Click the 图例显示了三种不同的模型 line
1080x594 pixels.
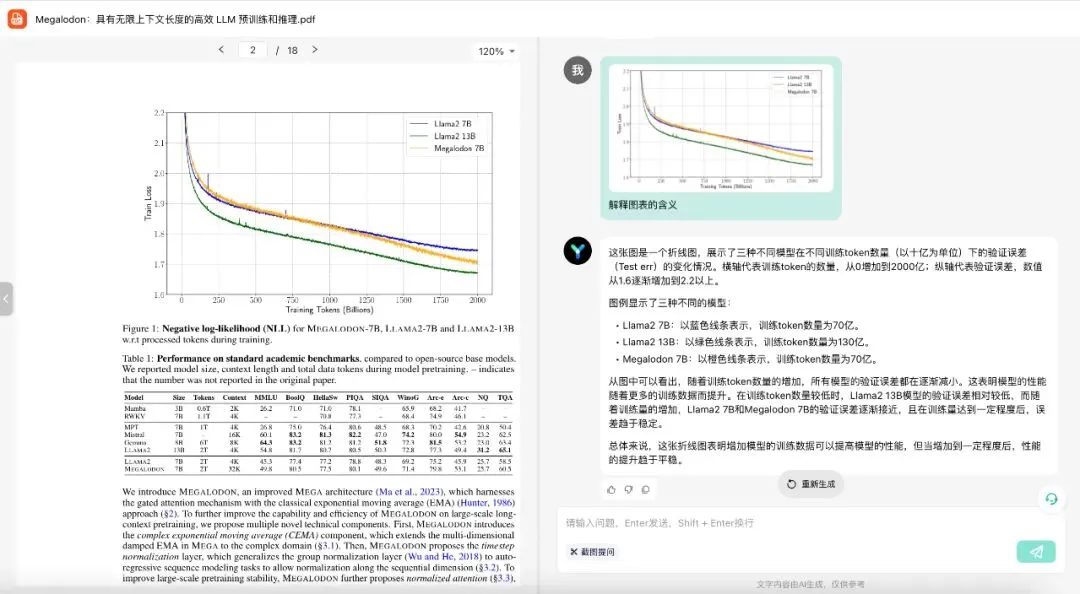[x=670, y=303]
